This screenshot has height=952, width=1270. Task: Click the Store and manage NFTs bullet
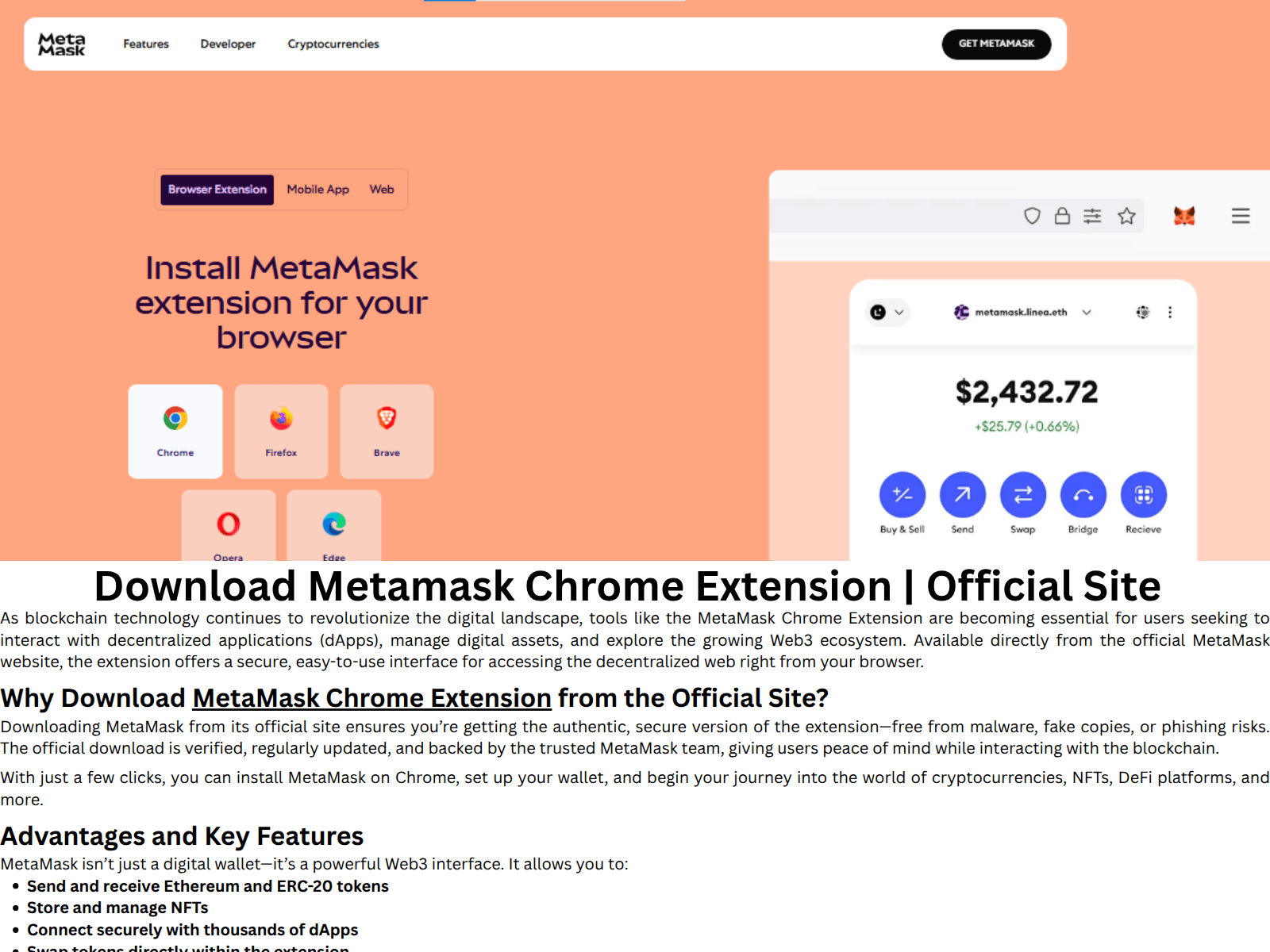[117, 908]
